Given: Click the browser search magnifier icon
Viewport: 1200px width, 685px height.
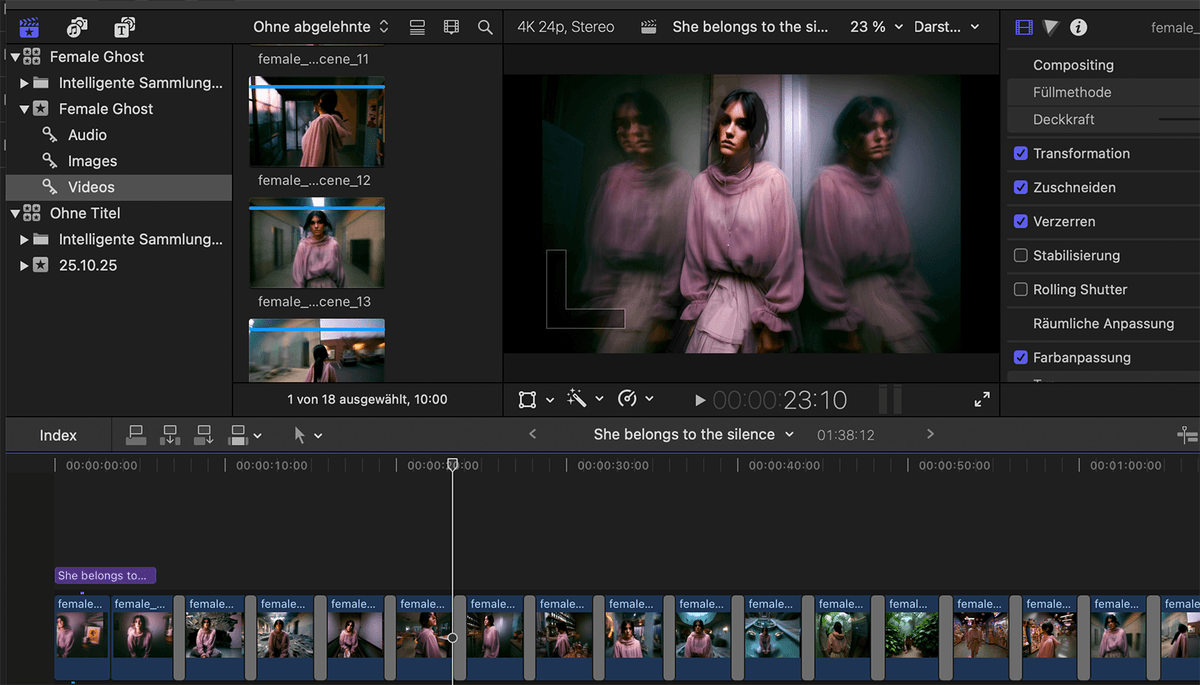Looking at the screenshot, I should point(485,27).
